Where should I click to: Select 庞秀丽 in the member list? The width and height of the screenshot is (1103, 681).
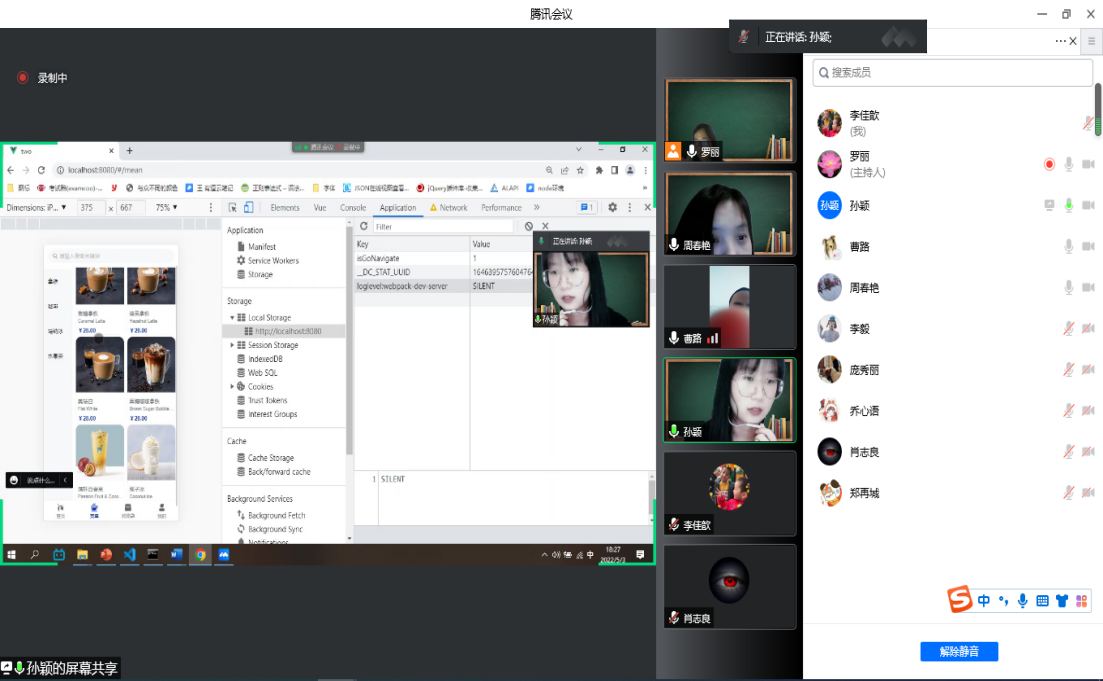[864, 369]
